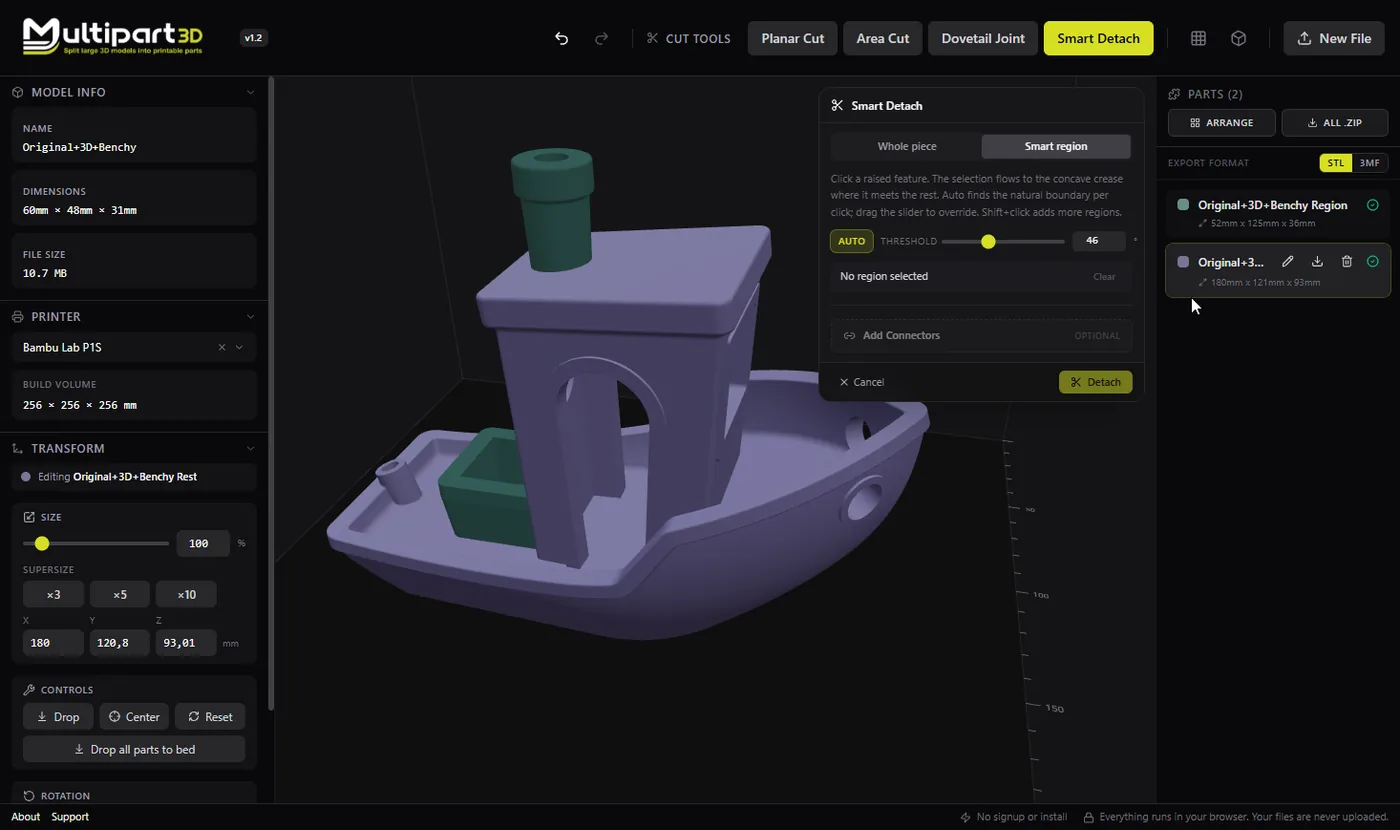Click the scissors icon in Smart Detach header

pyautogui.click(x=838, y=105)
